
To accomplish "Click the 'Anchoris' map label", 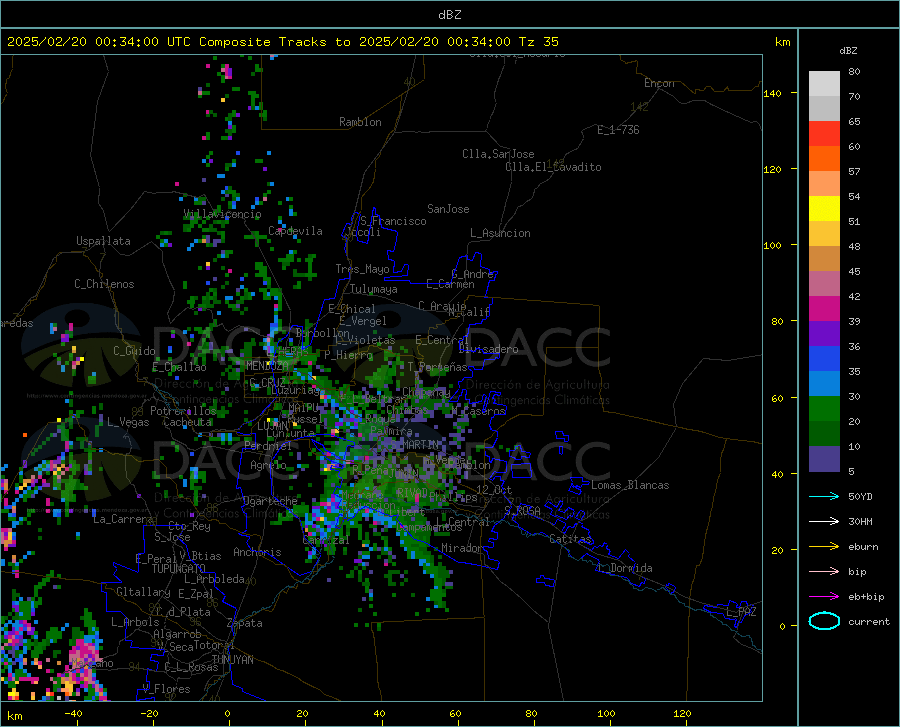I will click(x=257, y=553).
